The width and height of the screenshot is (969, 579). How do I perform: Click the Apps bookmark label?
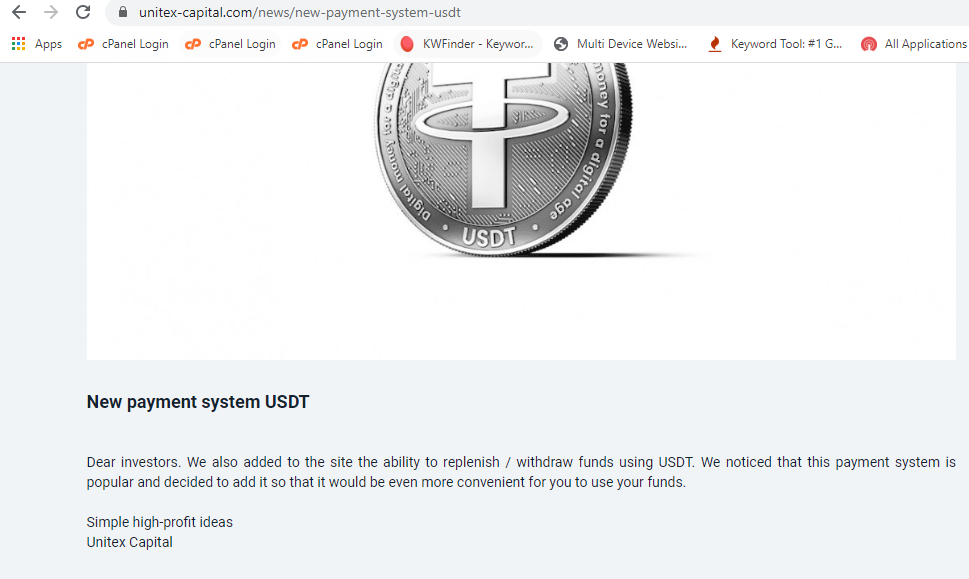point(48,44)
